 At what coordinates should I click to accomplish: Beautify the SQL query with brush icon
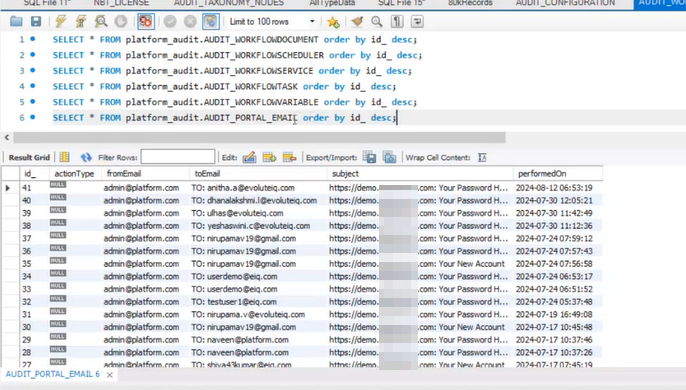coord(357,21)
